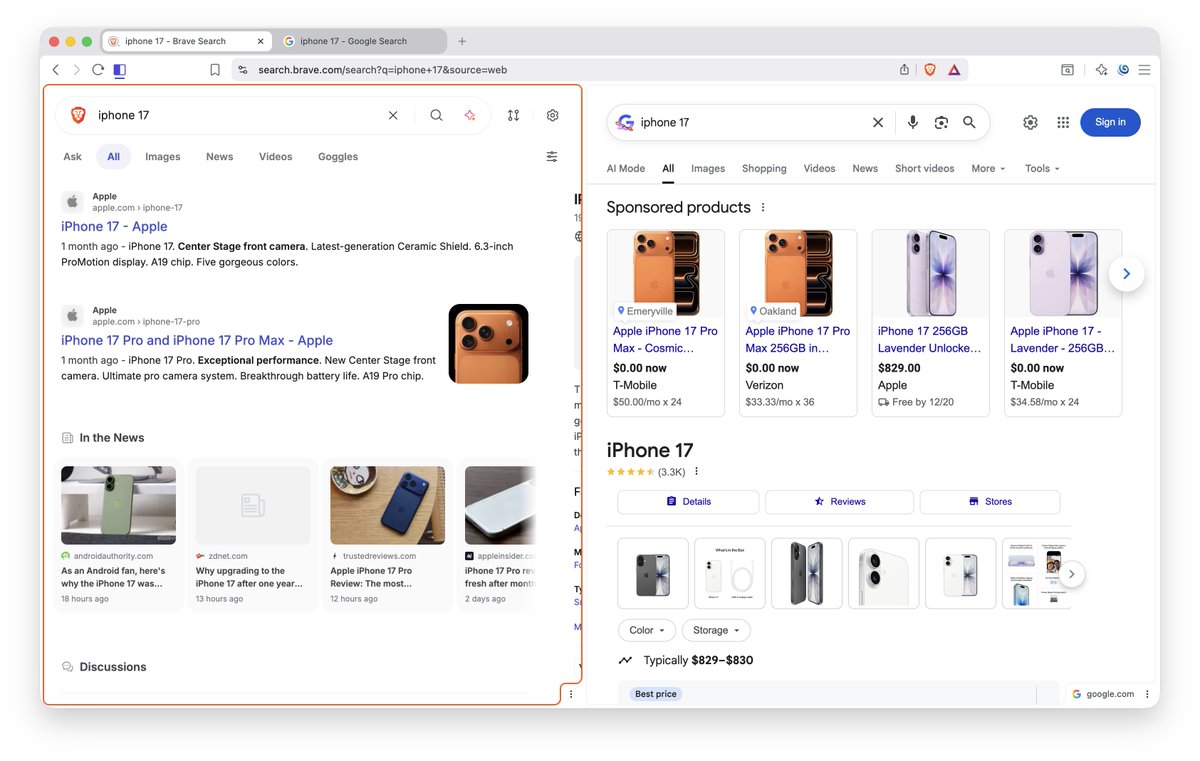Click Google's magnifier search button
This screenshot has height=761, width=1200.
(x=969, y=122)
